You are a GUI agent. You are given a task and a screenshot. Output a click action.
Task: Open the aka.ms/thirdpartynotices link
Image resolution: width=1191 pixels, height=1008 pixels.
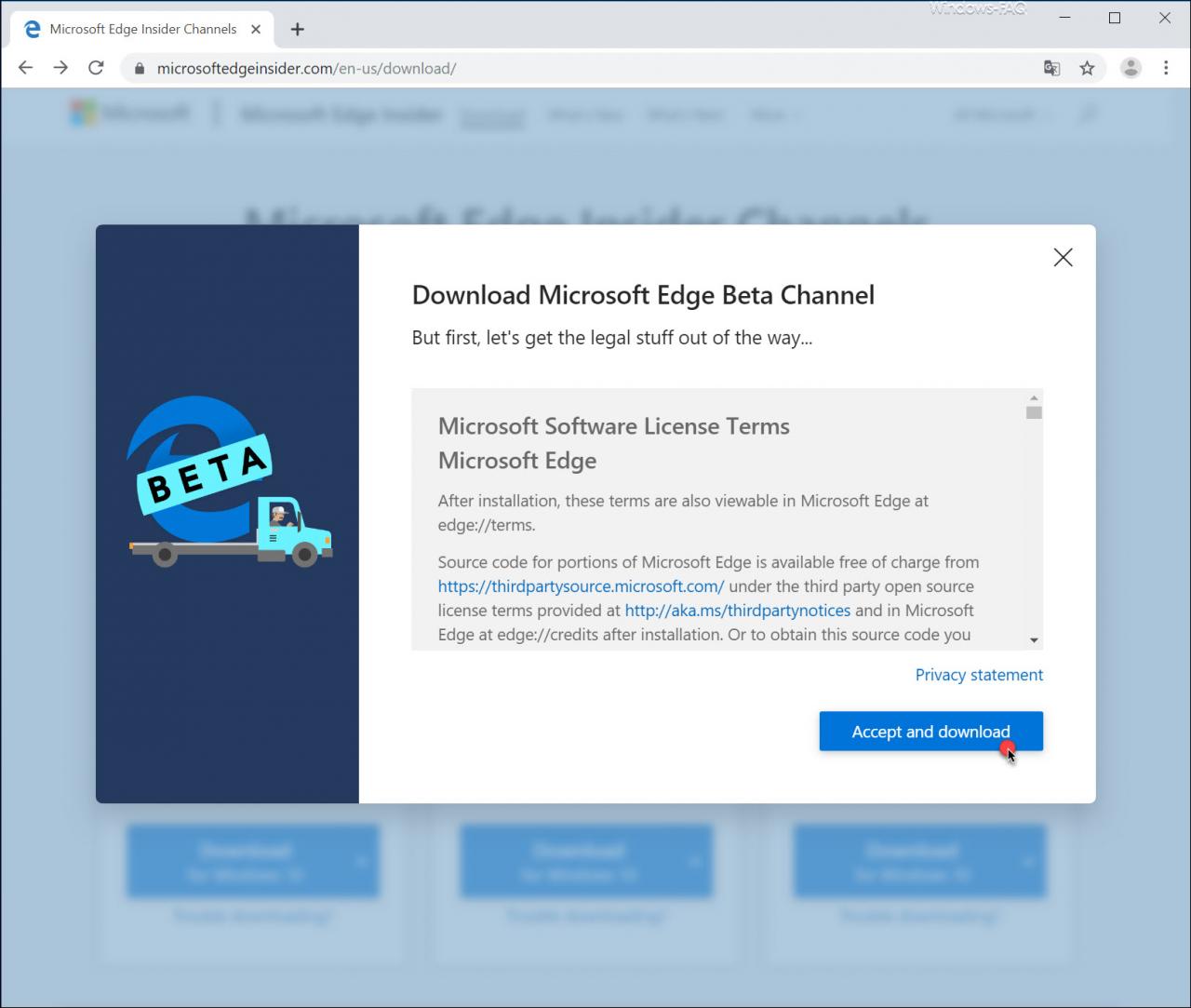point(737,611)
